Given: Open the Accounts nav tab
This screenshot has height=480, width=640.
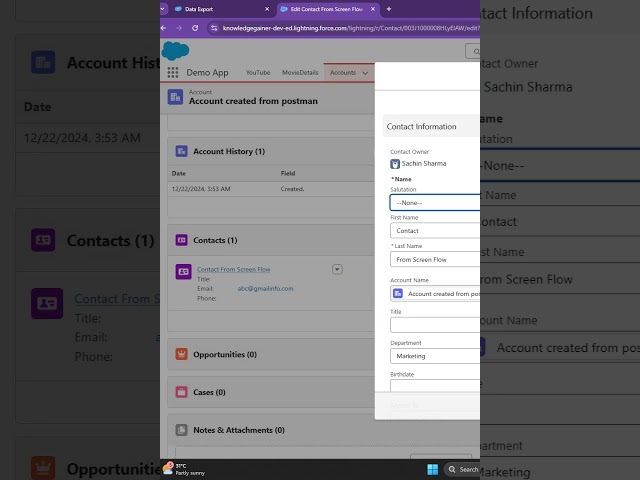Looking at the screenshot, I should [343, 73].
